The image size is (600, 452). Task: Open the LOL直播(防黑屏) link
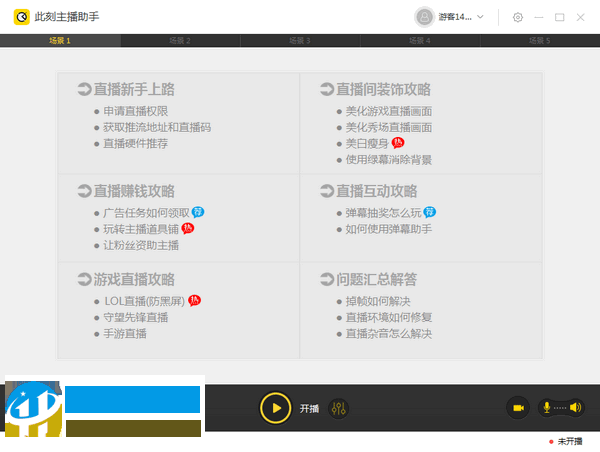(145, 301)
